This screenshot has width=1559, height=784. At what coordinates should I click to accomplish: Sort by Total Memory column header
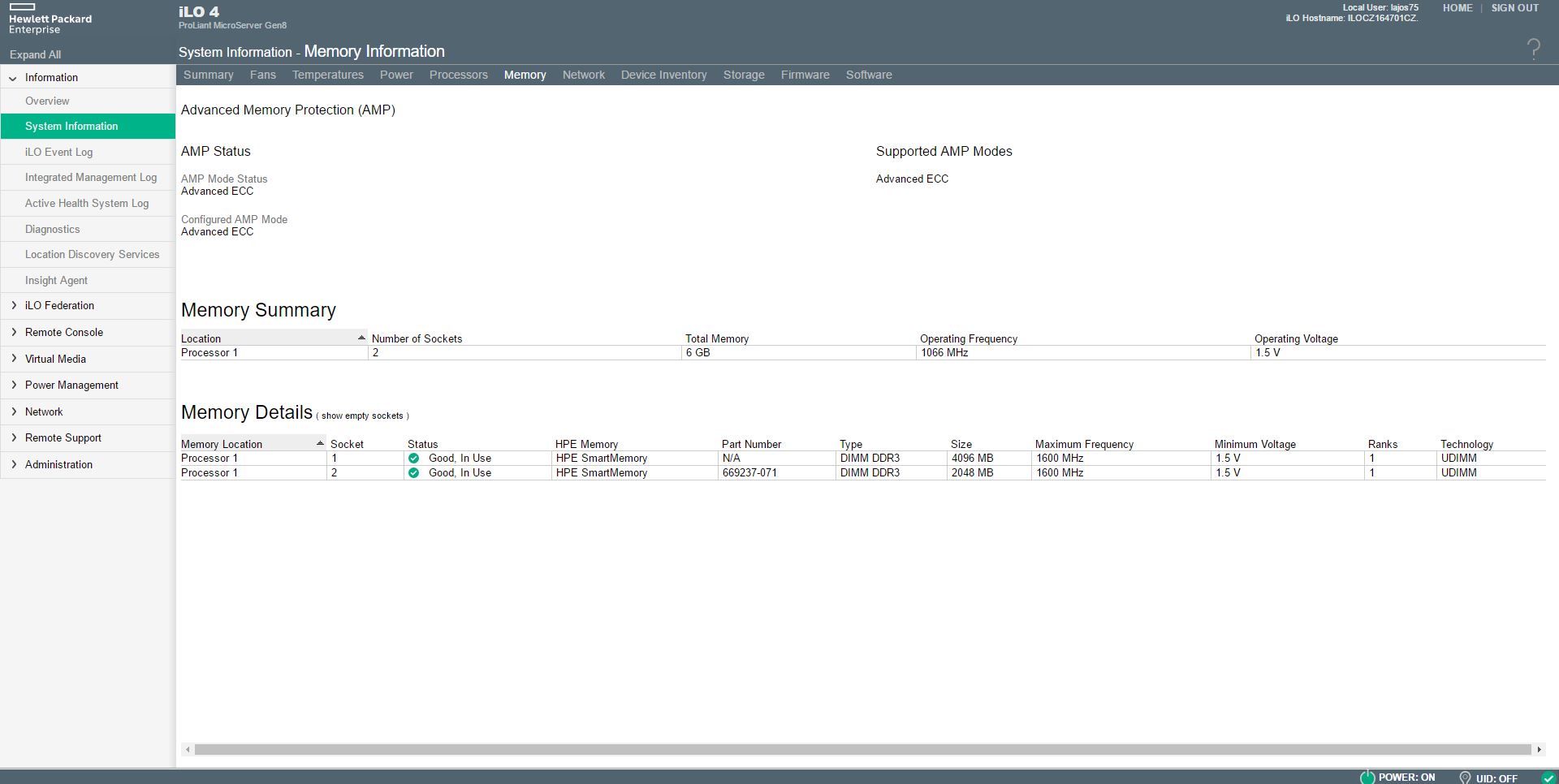coord(717,338)
